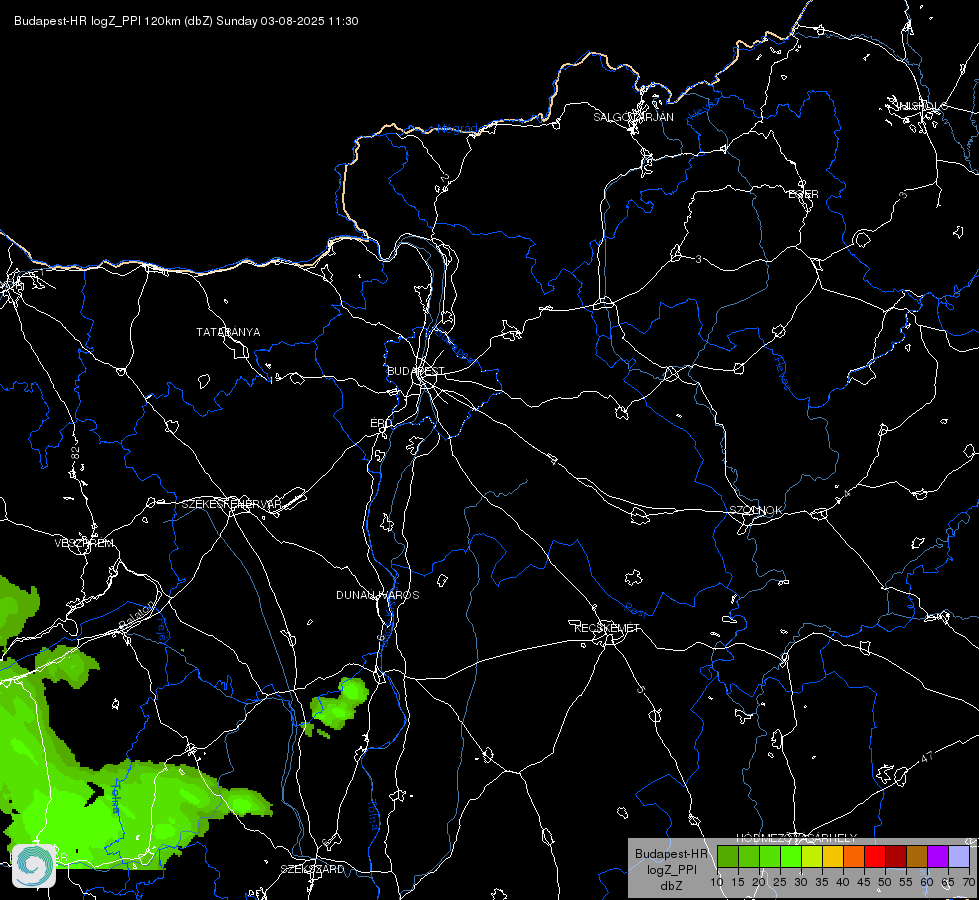This screenshot has width=979, height=900.
Task: Click the legend value 70
Action: click(968, 882)
